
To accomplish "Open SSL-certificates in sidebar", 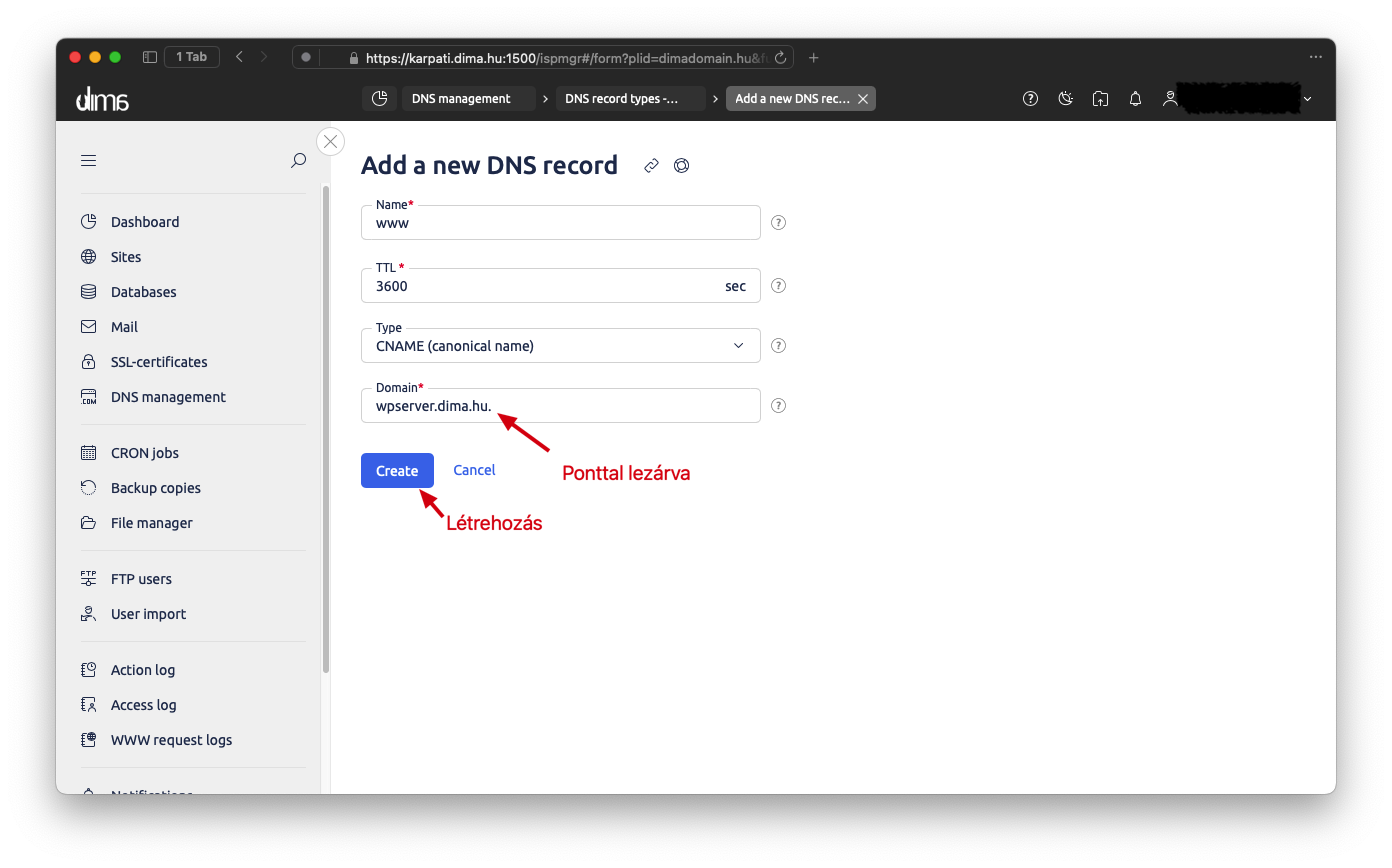I will [x=159, y=362].
